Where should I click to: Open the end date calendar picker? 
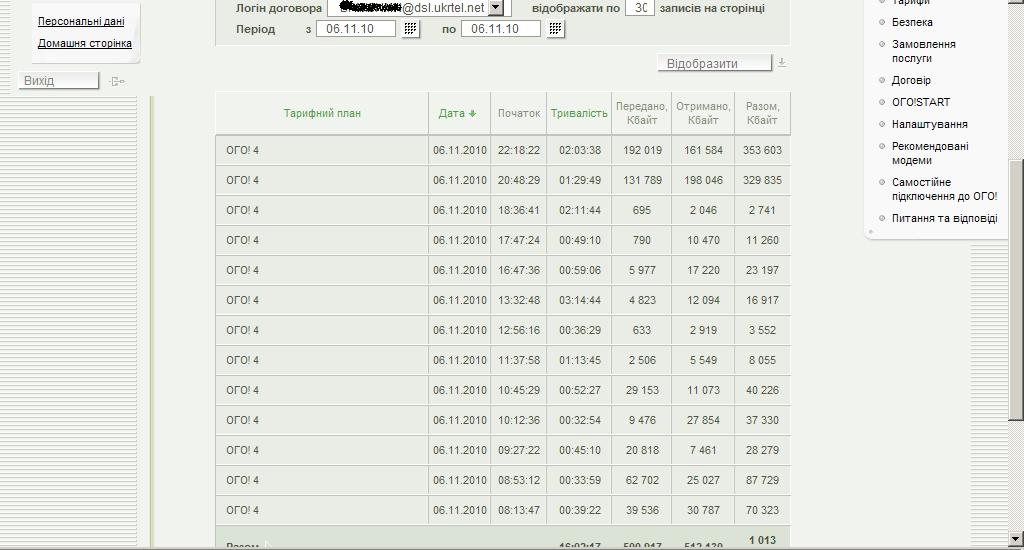click(x=556, y=29)
